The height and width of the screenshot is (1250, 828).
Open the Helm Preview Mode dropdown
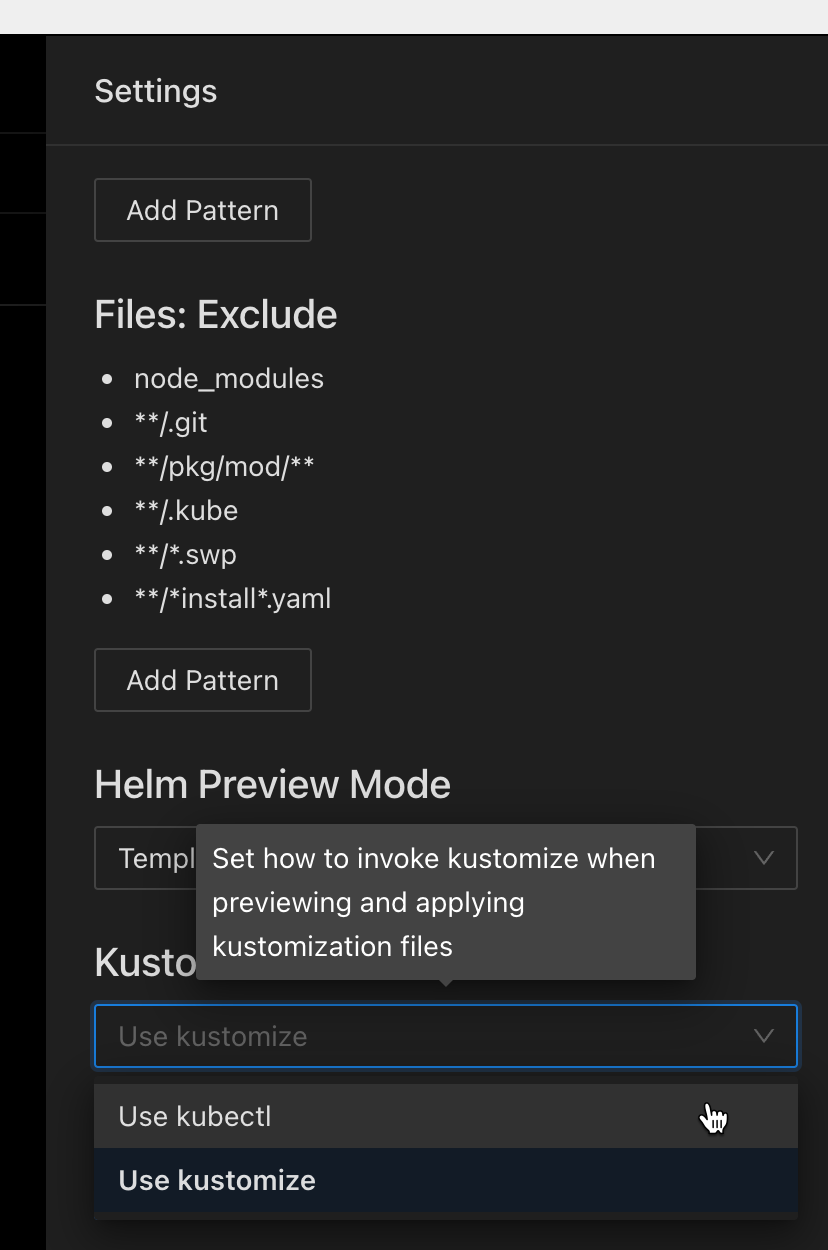446,858
